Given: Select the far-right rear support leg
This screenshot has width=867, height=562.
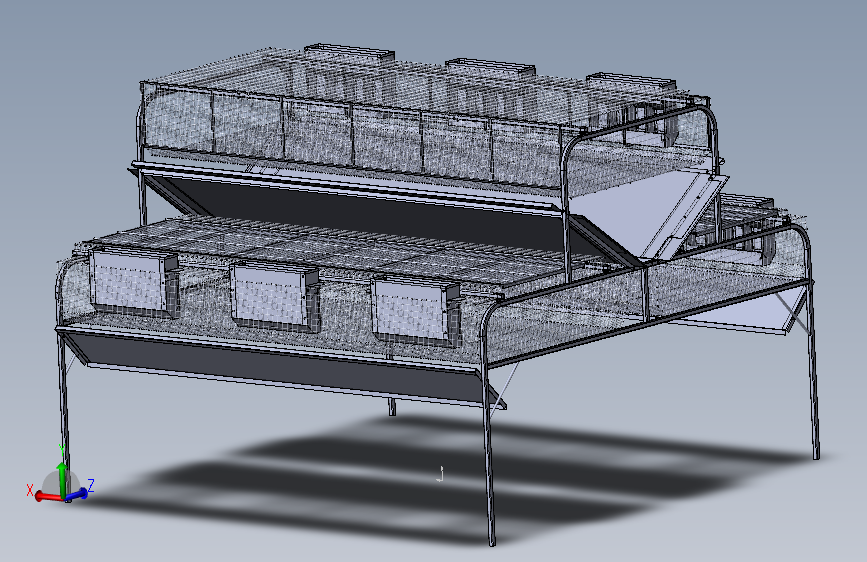Looking at the screenshot, I should tap(813, 371).
